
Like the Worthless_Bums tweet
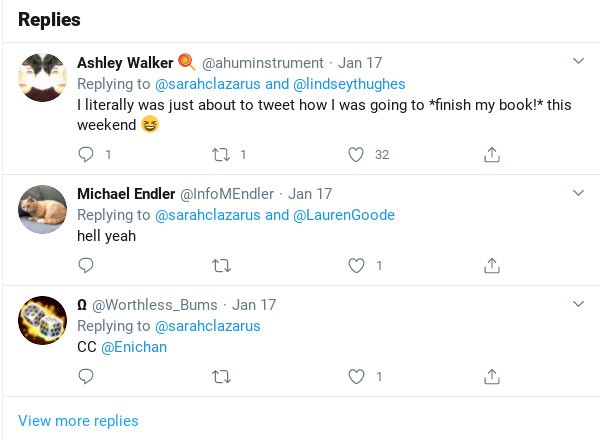[x=355, y=377]
